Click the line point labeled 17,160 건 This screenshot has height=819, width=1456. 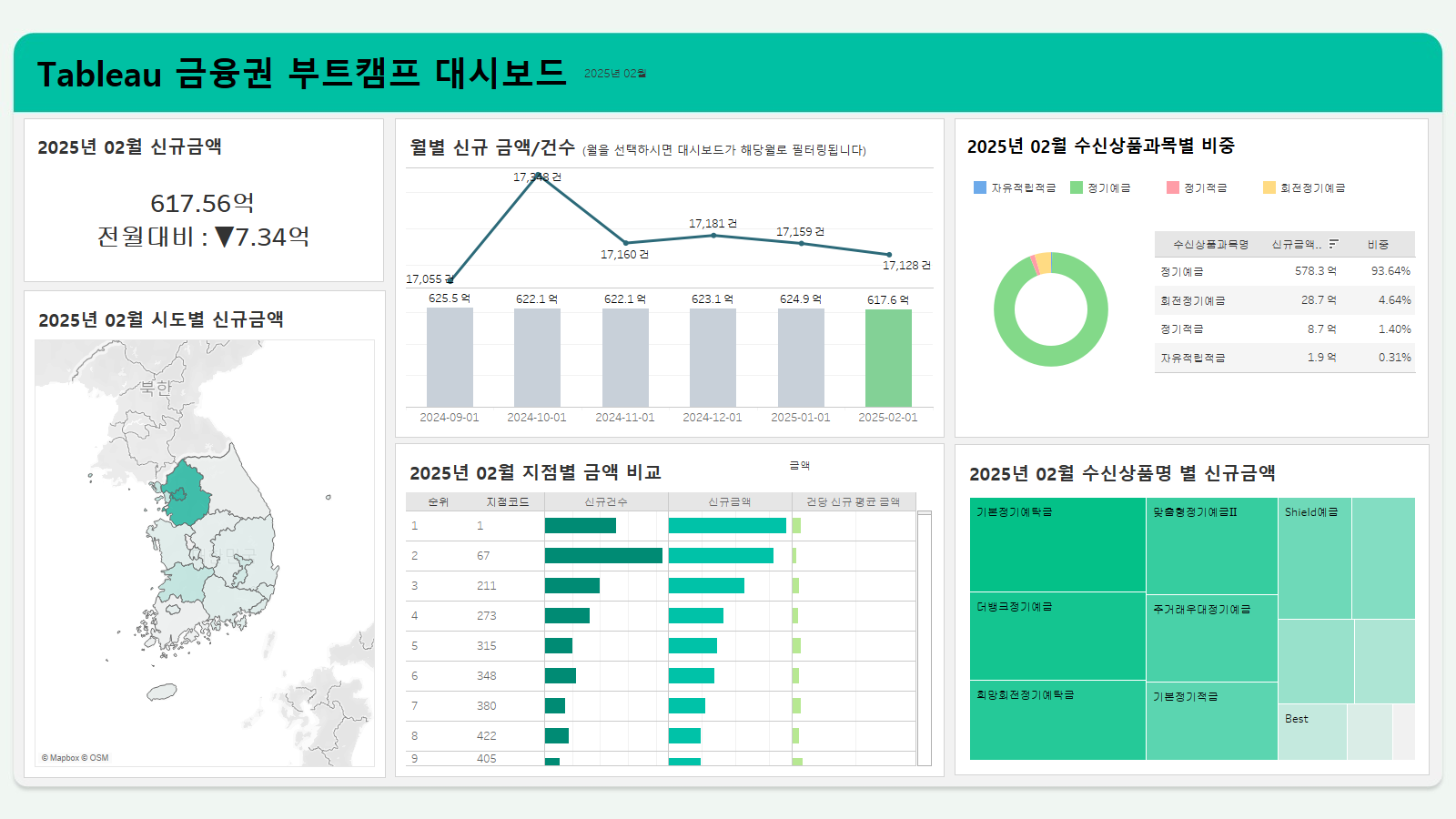625,243
